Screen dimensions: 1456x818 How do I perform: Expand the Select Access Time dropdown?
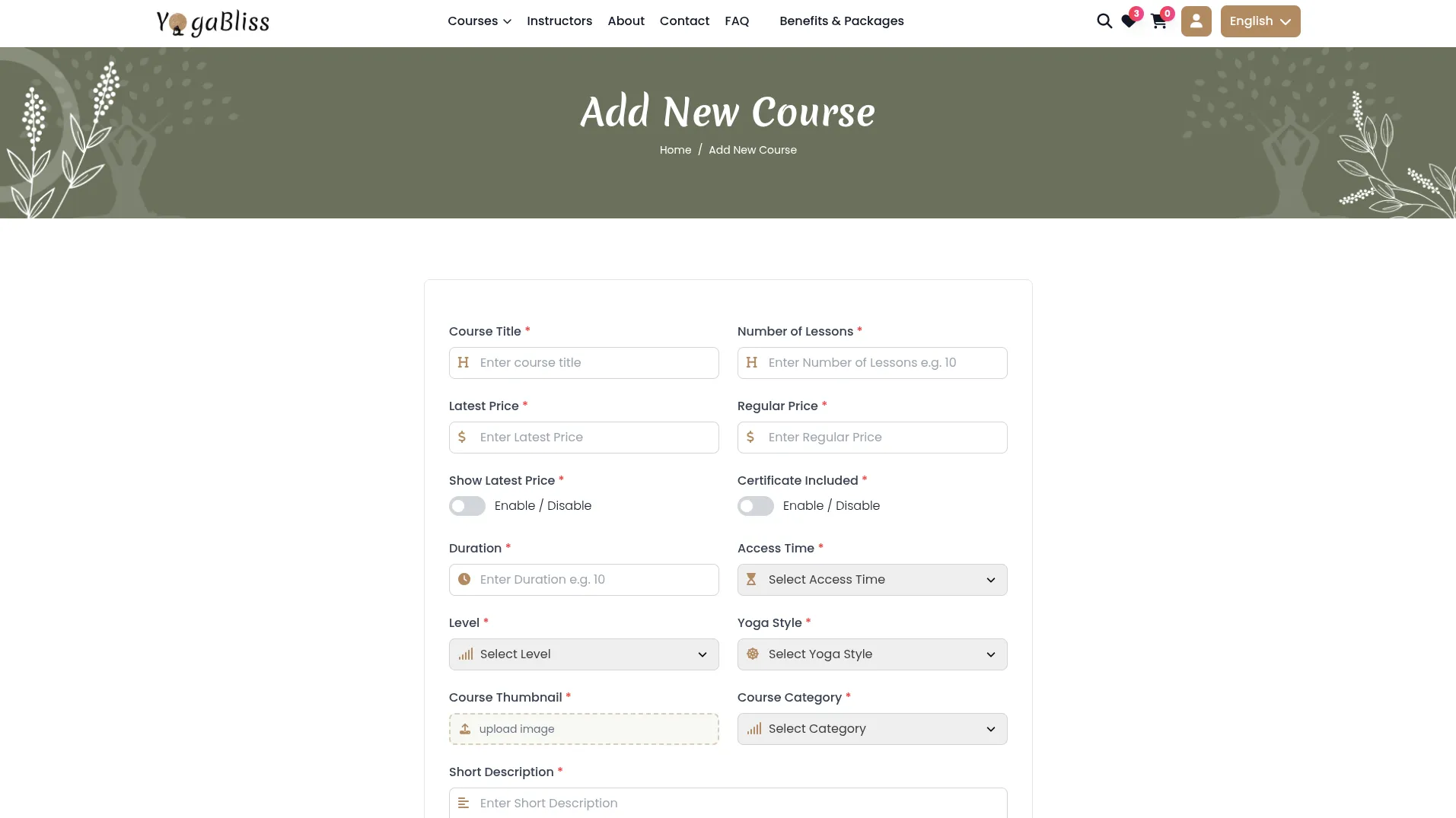pyautogui.click(x=871, y=580)
